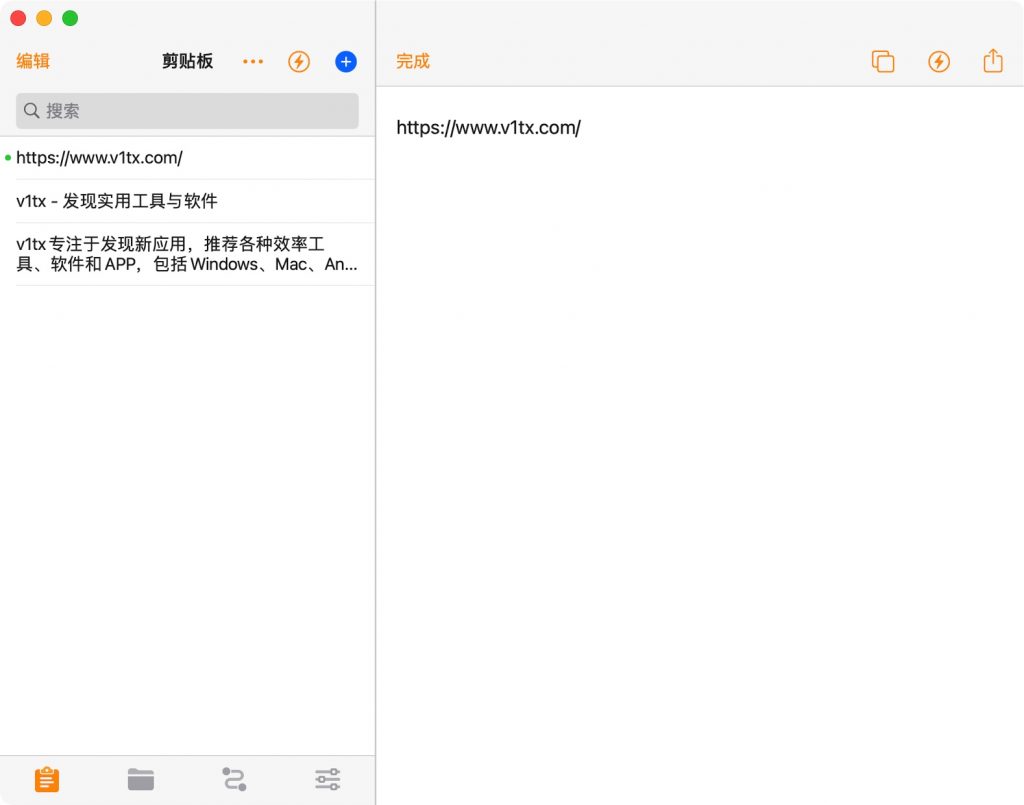1024x805 pixels.
Task: Open the workflow actions tab icon
Action: [x=234, y=780]
